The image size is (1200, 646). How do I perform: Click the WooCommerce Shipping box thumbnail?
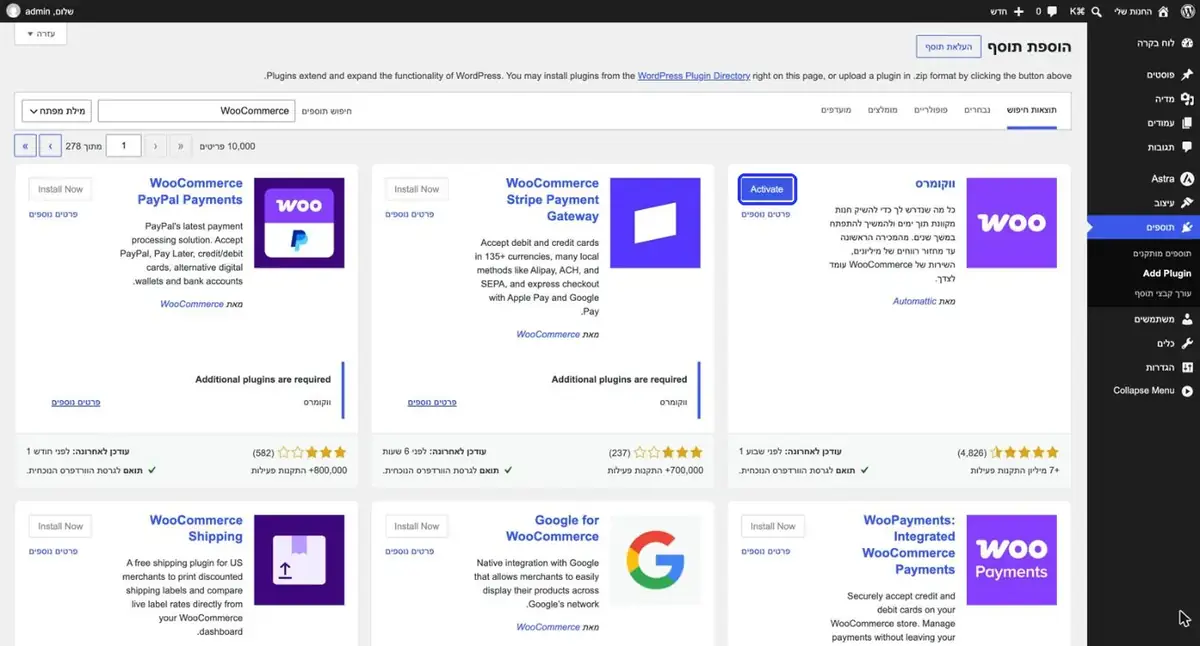(299, 560)
